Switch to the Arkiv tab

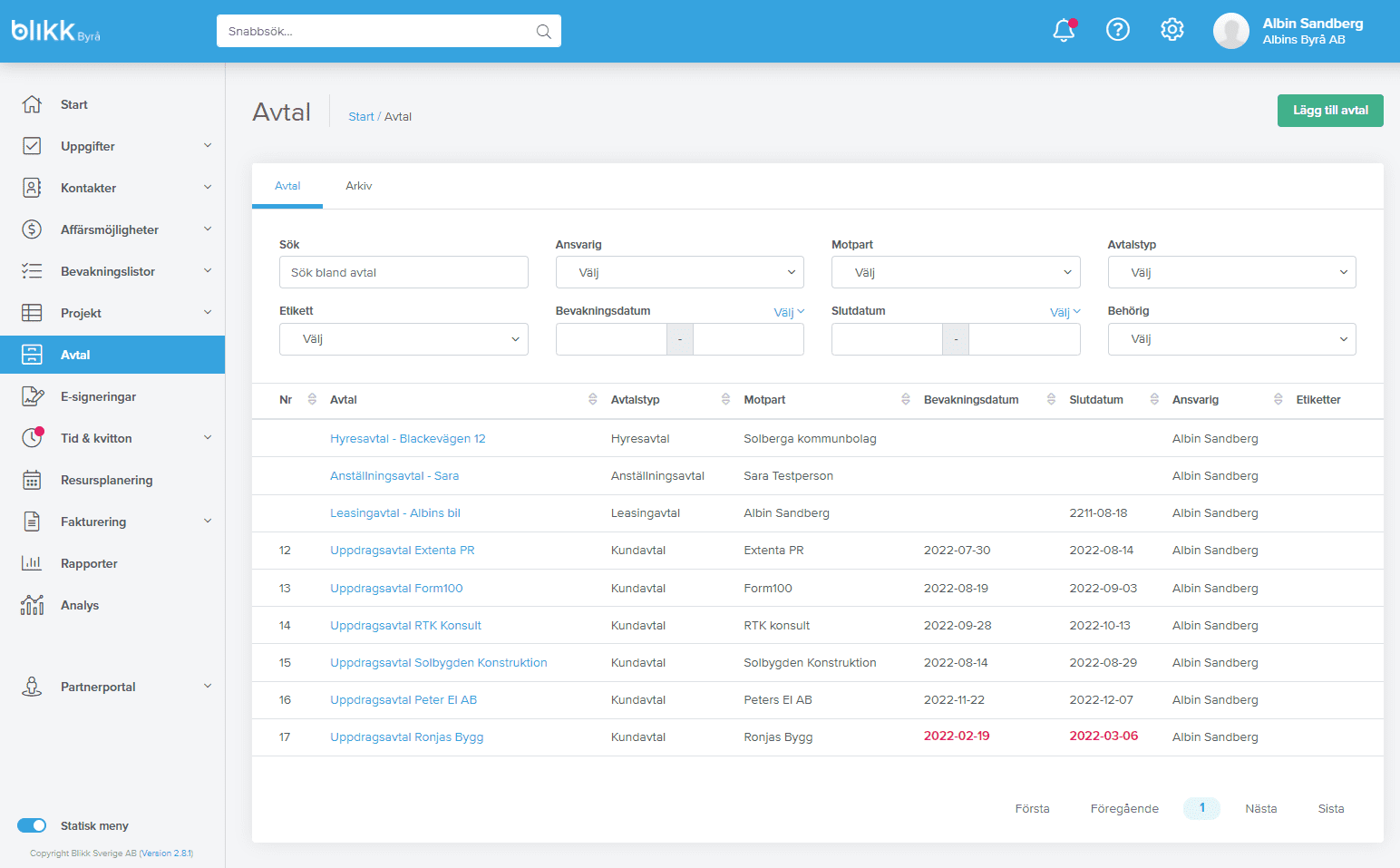point(358,186)
